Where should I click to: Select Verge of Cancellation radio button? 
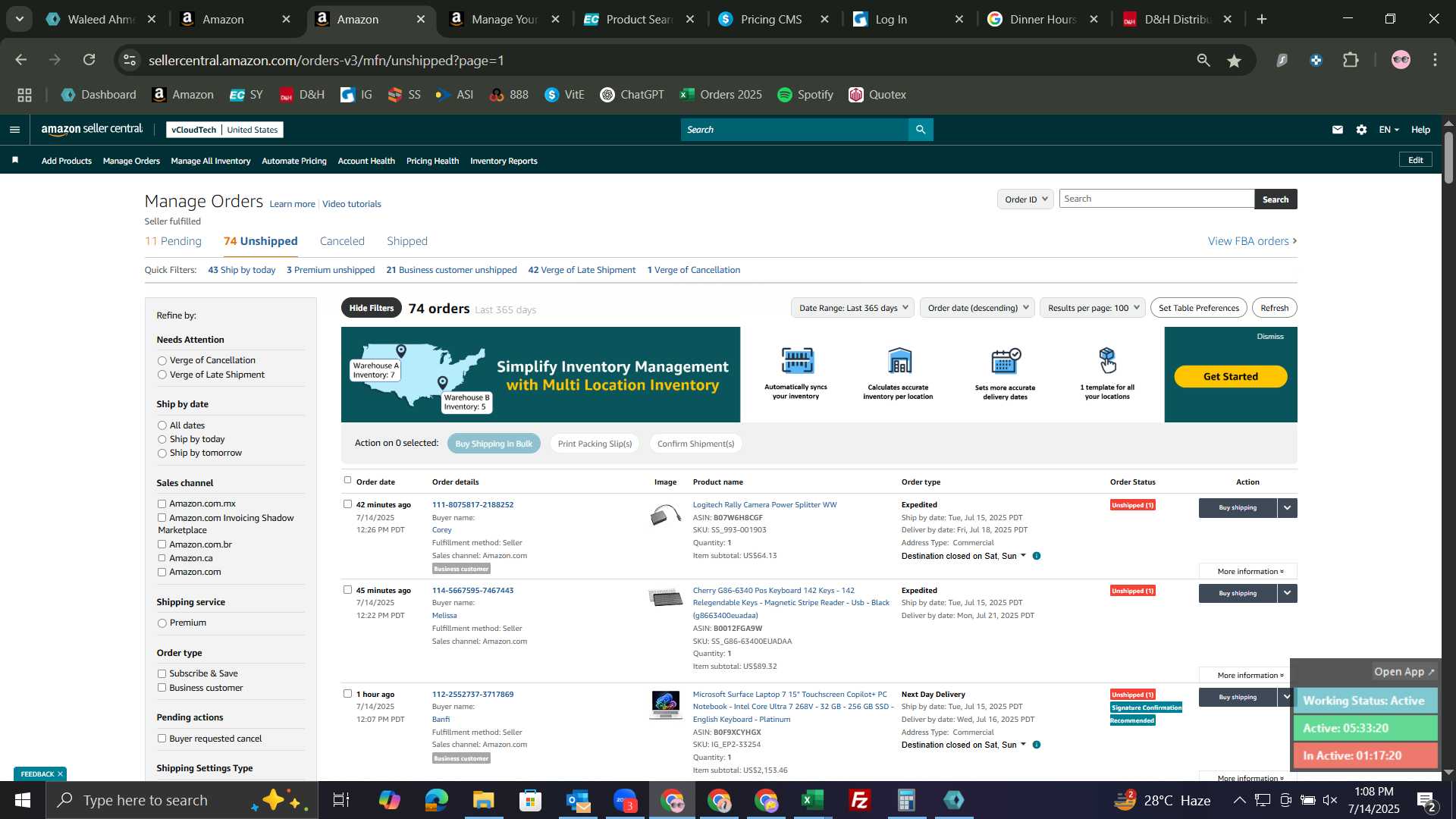click(x=162, y=361)
